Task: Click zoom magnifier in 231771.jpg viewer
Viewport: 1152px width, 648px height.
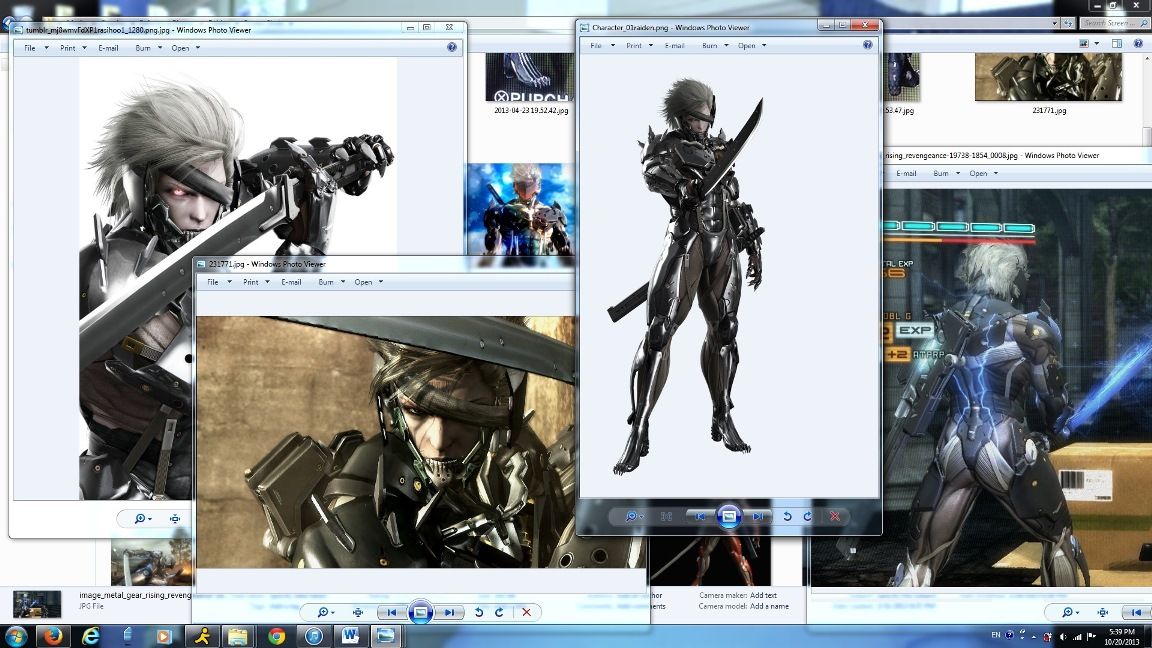Action: pos(325,612)
